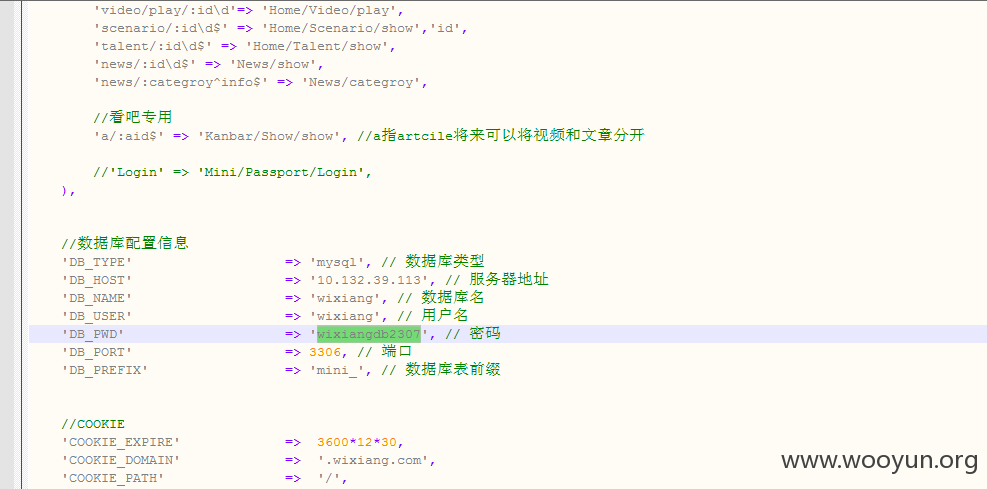Click the // 数据库表前缀 comment
This screenshot has width=987, height=489.
[441, 370]
